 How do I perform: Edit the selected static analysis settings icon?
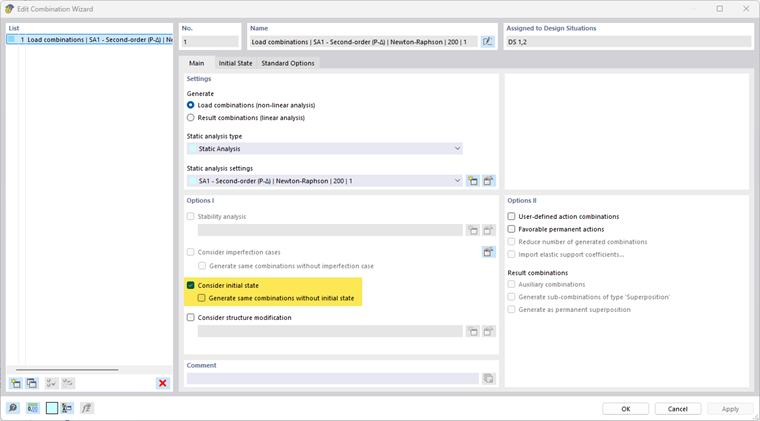(x=489, y=181)
